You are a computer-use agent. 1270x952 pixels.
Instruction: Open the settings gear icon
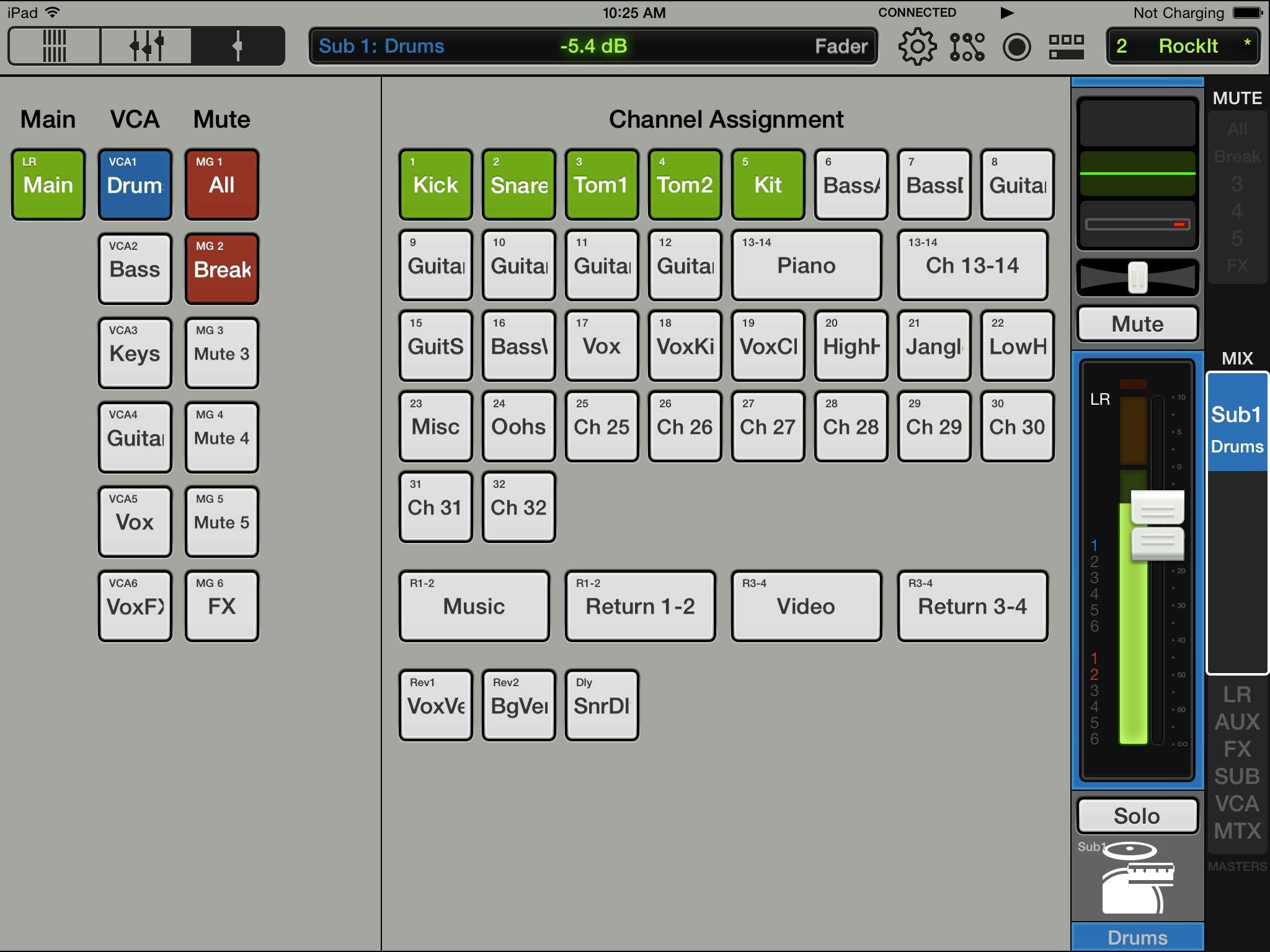[917, 46]
